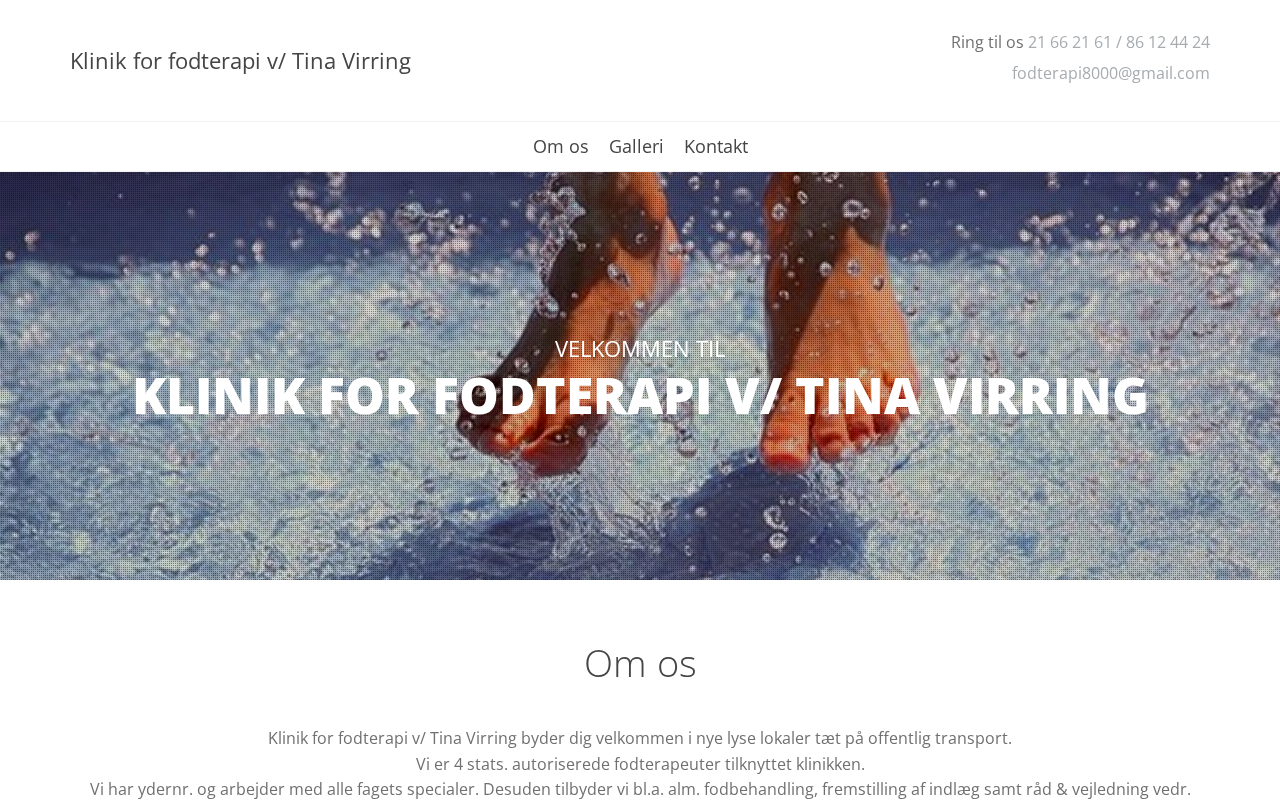The image size is (1280, 800).
Task: Click the site title Klinik for fodterapi v/ Tina Virring
Action: point(240,61)
